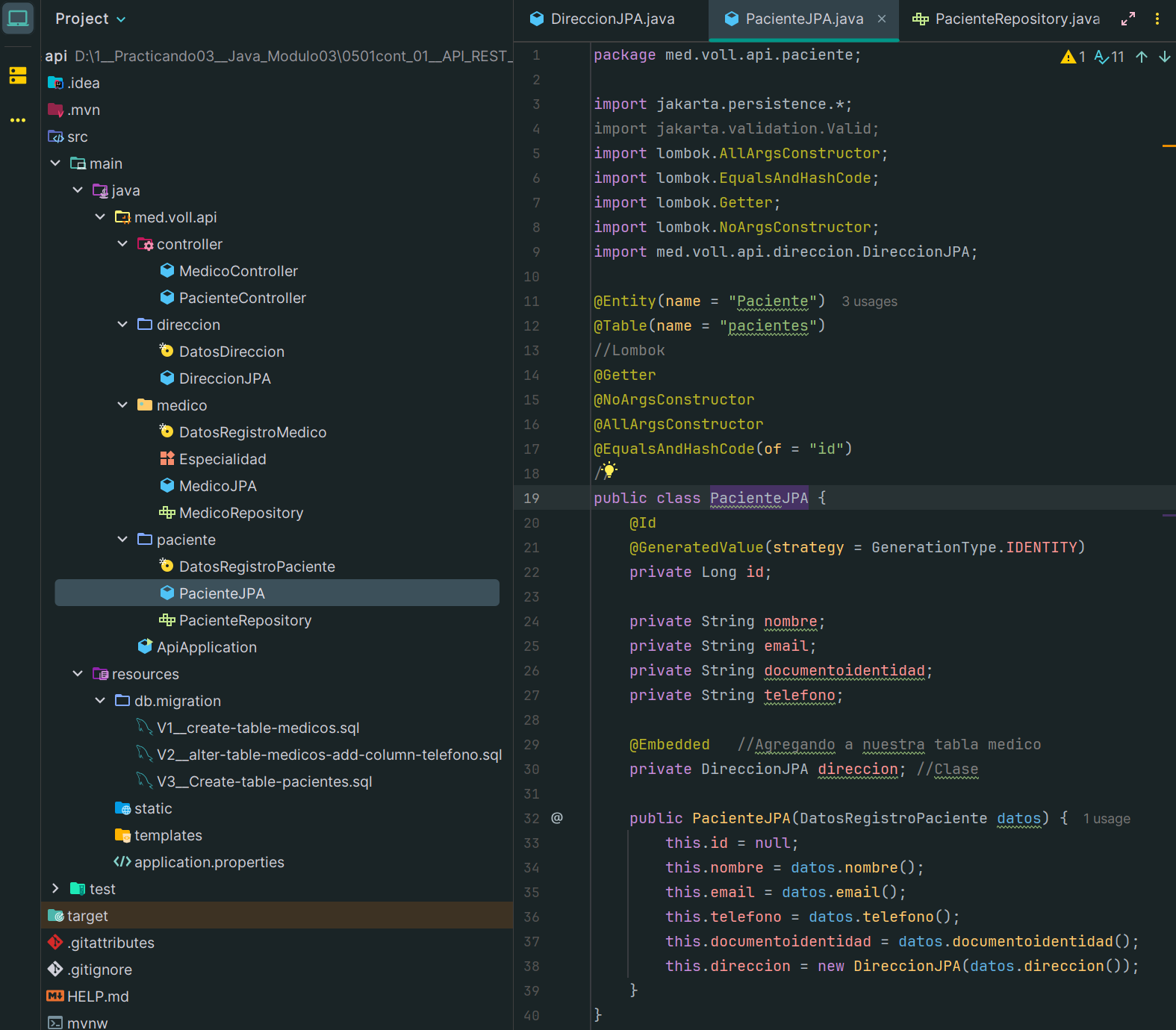Collapse the controller package
The width and height of the screenshot is (1176, 1030).
(122, 244)
